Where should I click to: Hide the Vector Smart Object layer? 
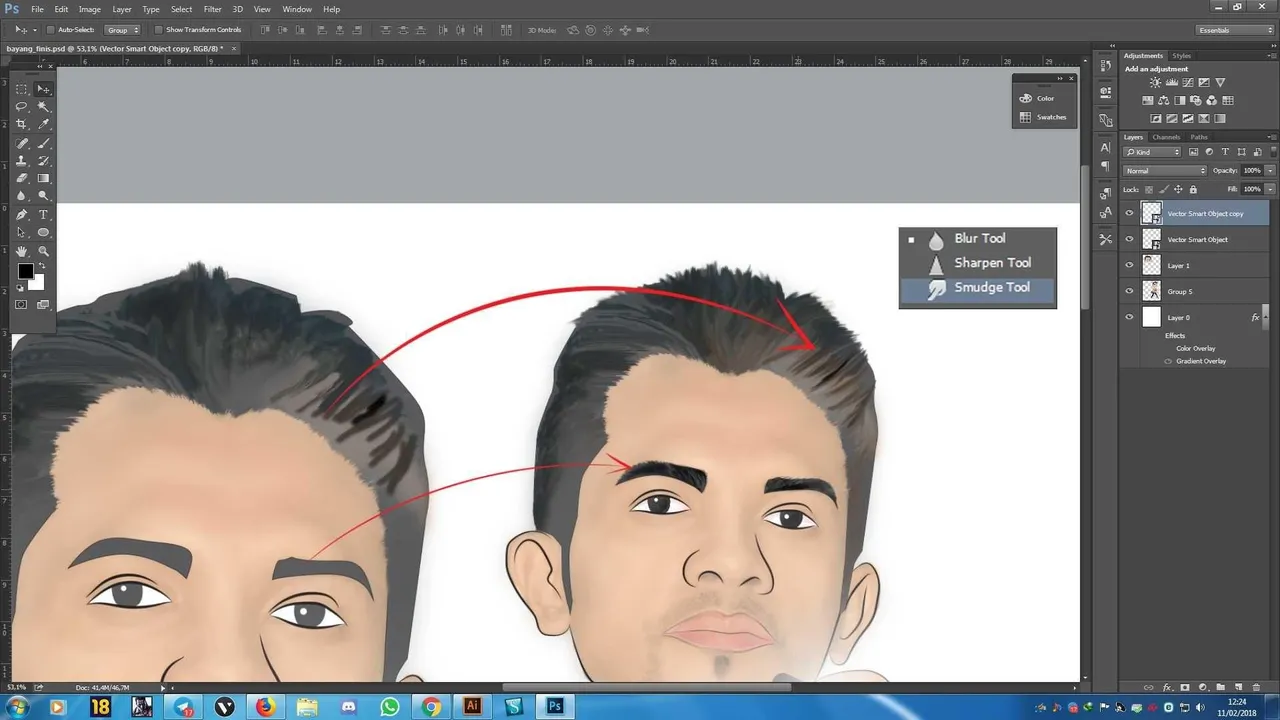click(1130, 239)
